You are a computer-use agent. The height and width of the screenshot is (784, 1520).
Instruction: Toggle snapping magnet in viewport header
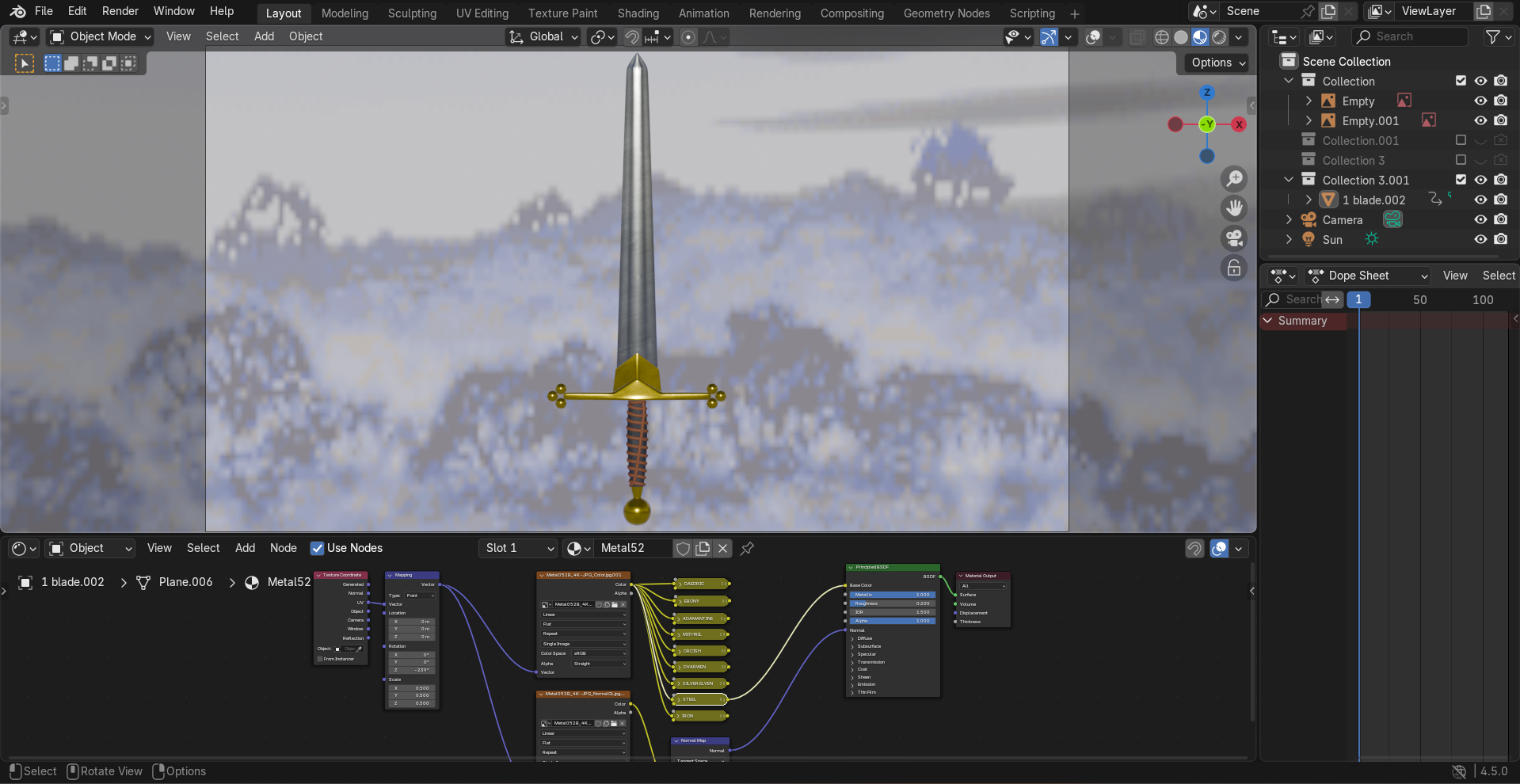(x=631, y=37)
